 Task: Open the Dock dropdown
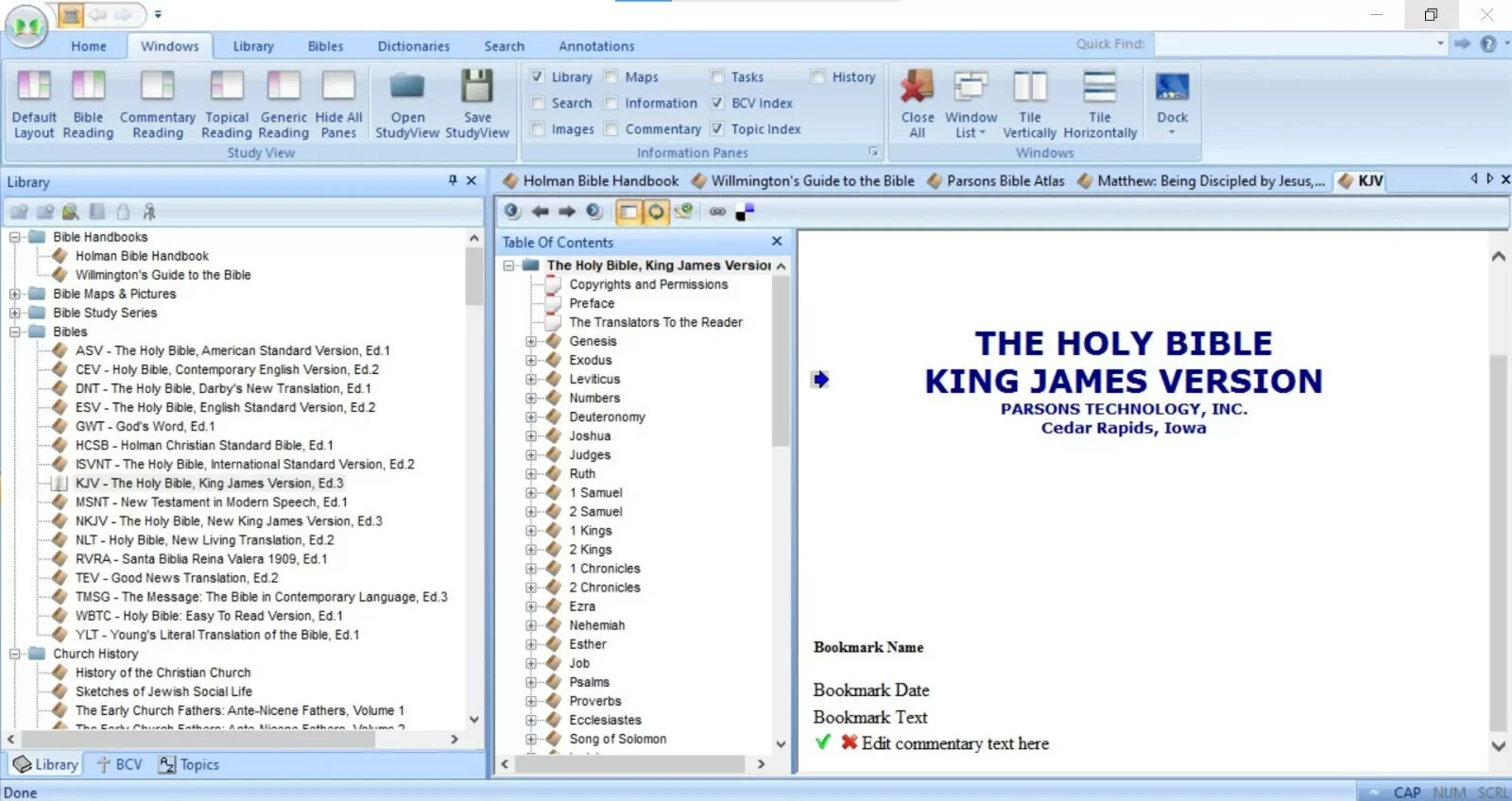pos(1172,104)
